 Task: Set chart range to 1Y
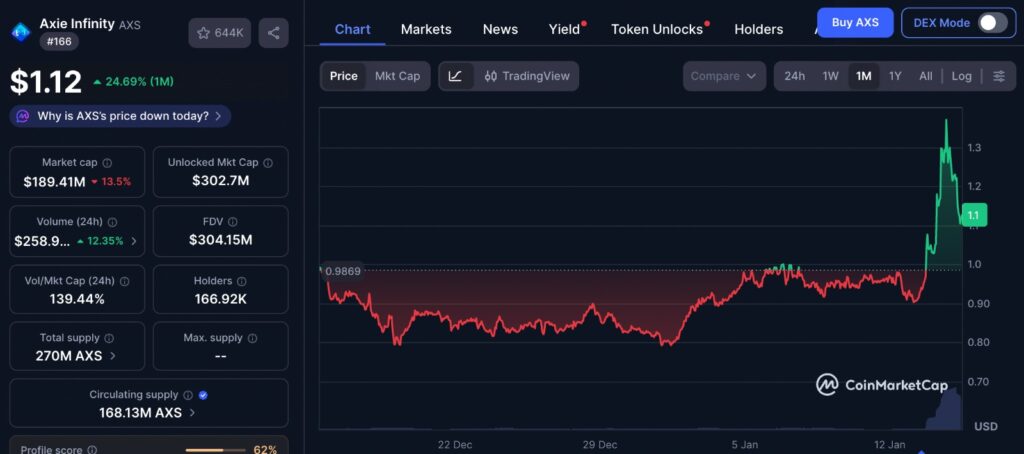click(895, 76)
